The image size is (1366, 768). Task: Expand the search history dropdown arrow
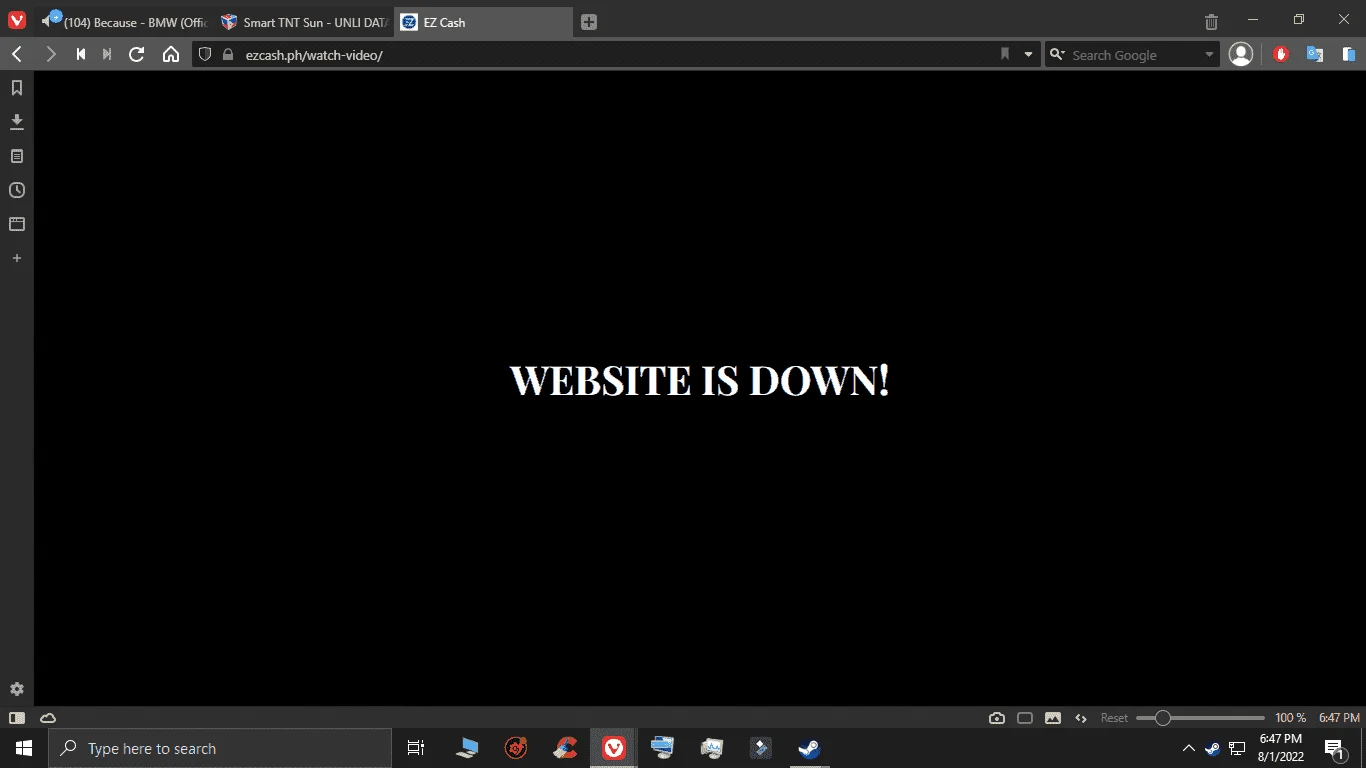[1209, 55]
